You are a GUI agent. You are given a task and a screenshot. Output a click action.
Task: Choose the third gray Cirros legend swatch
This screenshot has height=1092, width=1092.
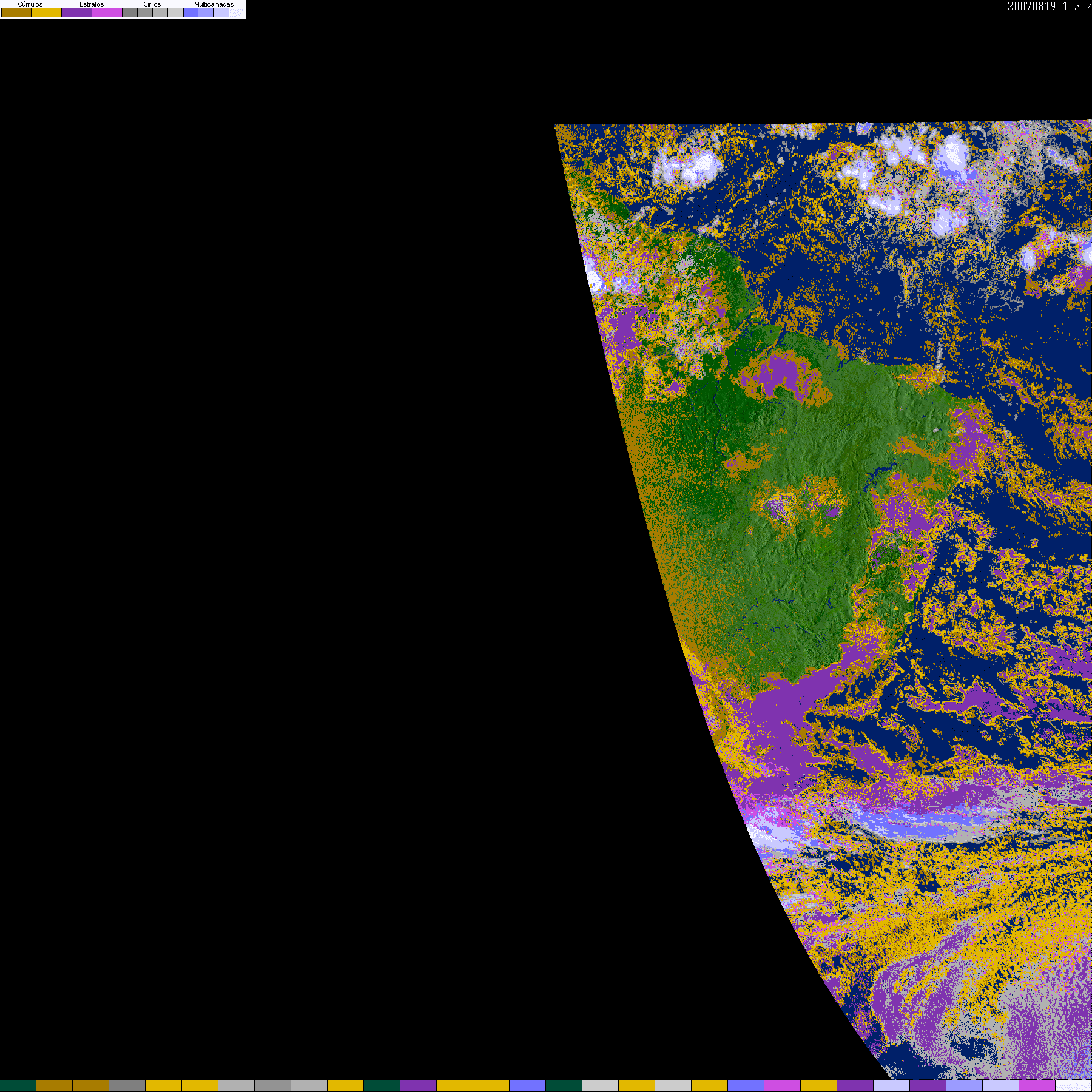[161, 13]
